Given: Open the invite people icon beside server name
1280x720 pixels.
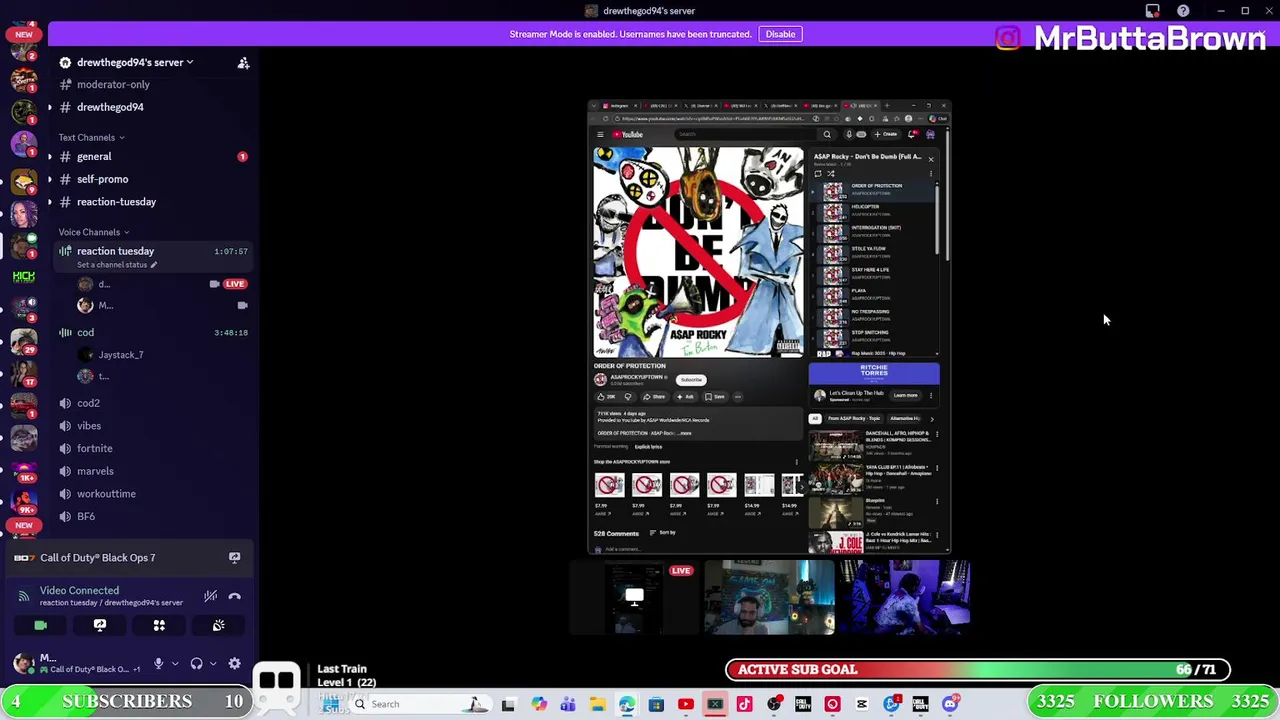Looking at the screenshot, I should click(x=243, y=63).
